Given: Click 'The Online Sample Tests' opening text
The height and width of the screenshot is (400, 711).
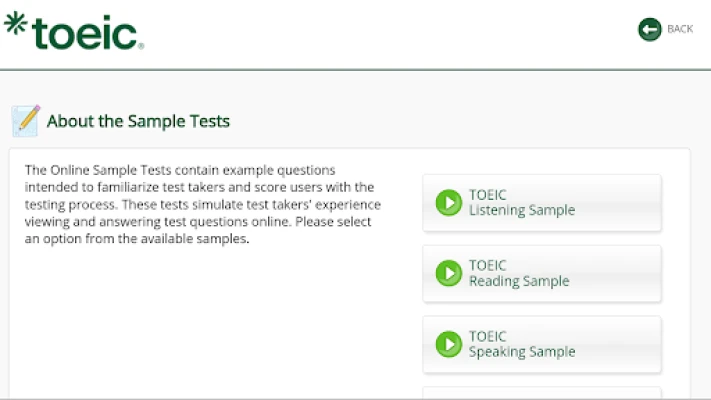Looking at the screenshot, I should 96,170.
